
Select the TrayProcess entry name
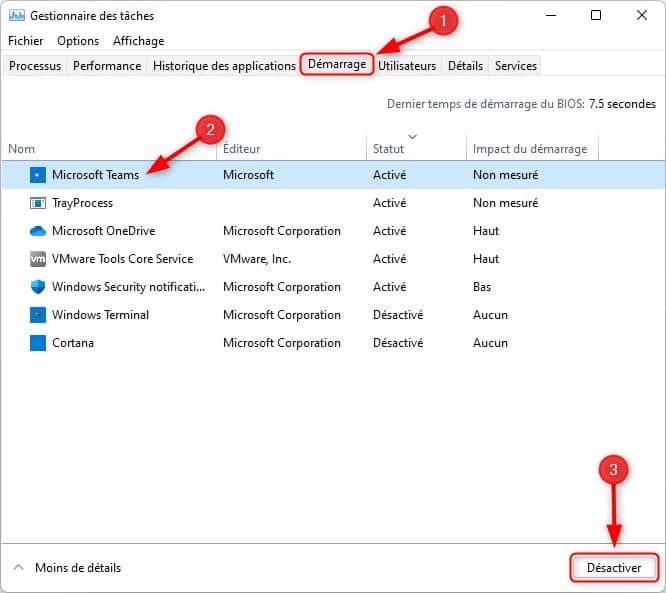coord(82,203)
